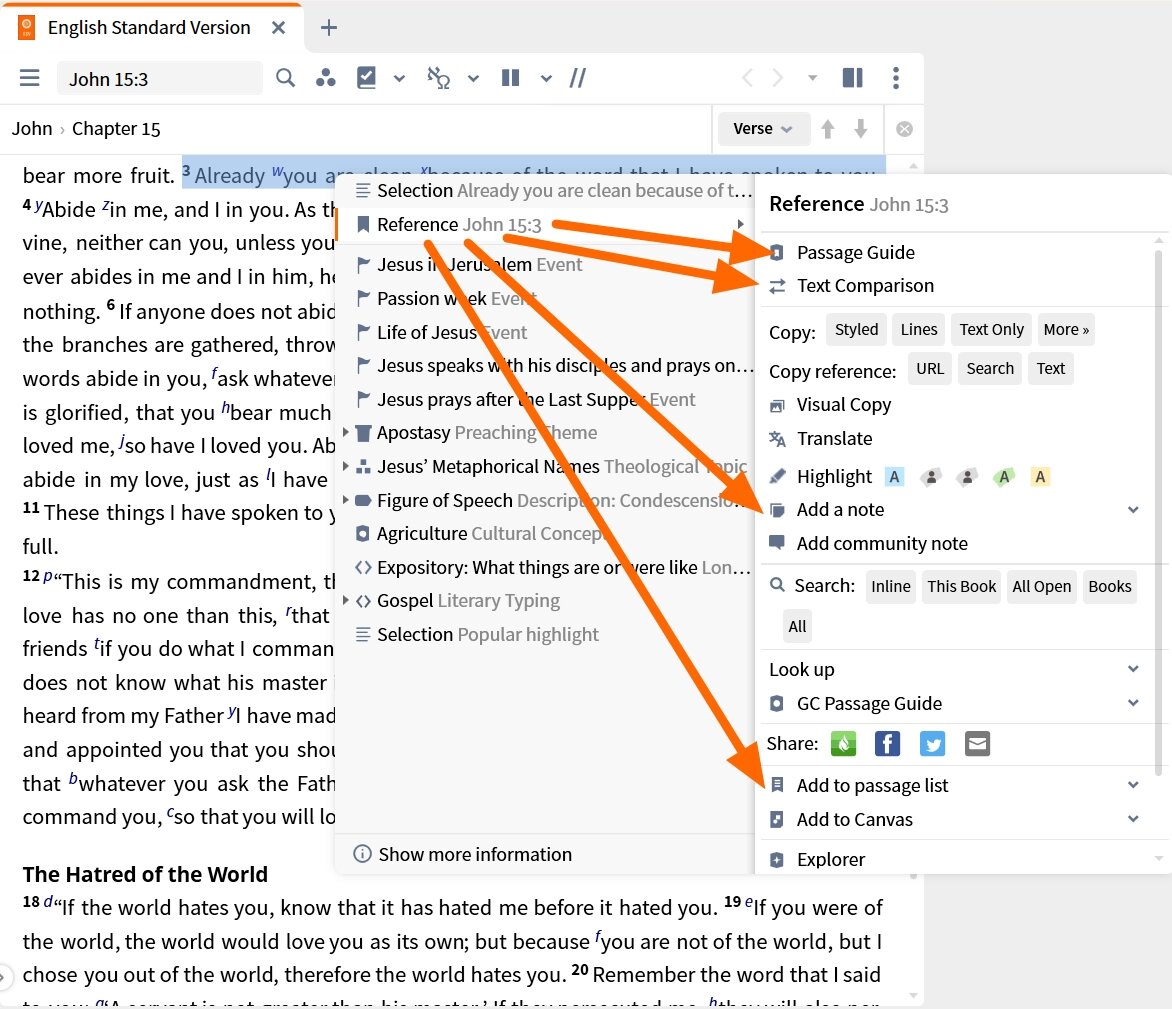1172x1009 pixels.
Task: Expand the Add a note options chevron
Action: 1133,510
